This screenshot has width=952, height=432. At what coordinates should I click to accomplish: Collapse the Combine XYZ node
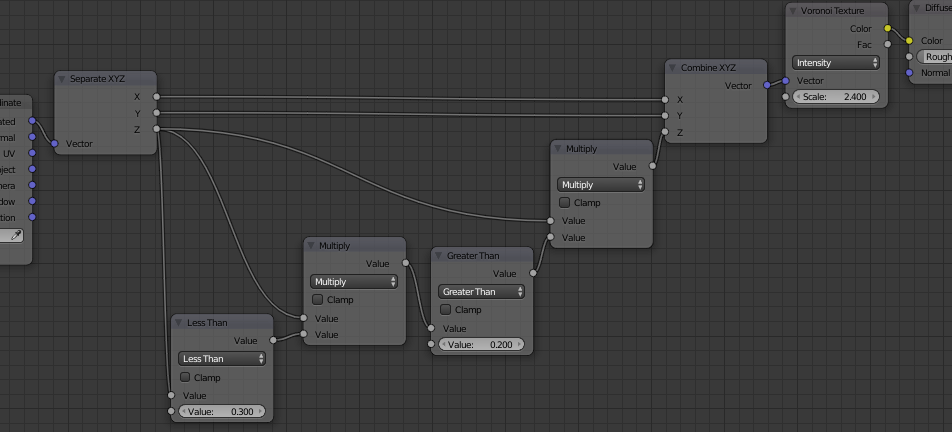tap(673, 68)
